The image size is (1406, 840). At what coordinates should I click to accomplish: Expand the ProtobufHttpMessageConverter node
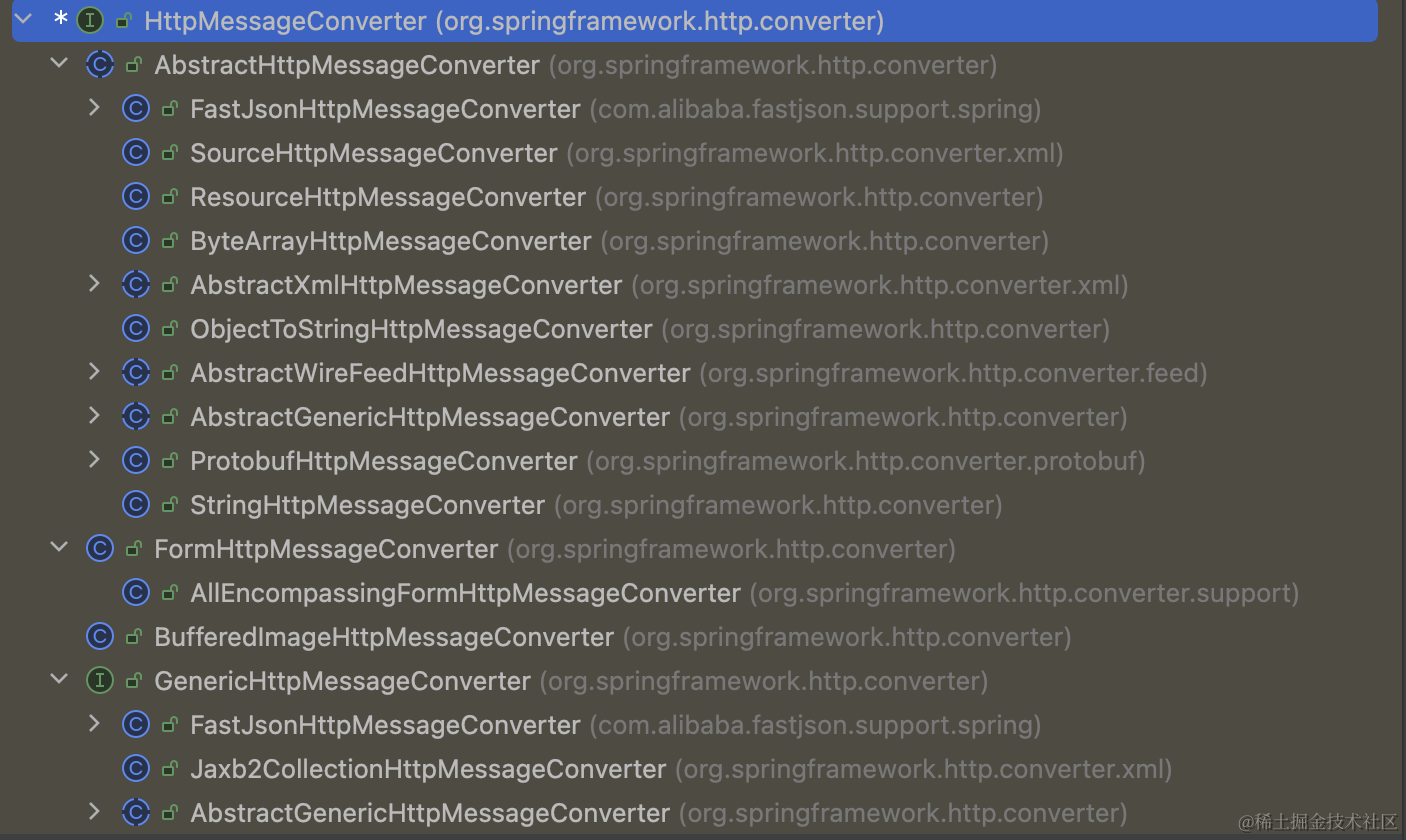(x=94, y=460)
